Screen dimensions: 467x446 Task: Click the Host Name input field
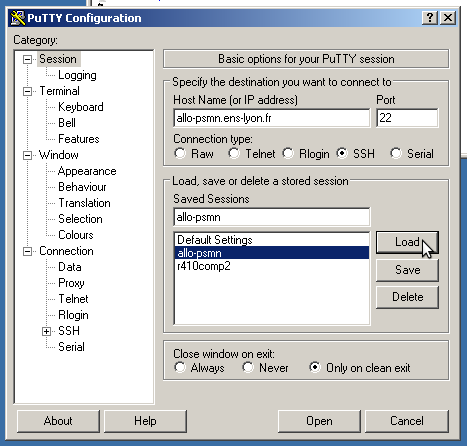272,118
